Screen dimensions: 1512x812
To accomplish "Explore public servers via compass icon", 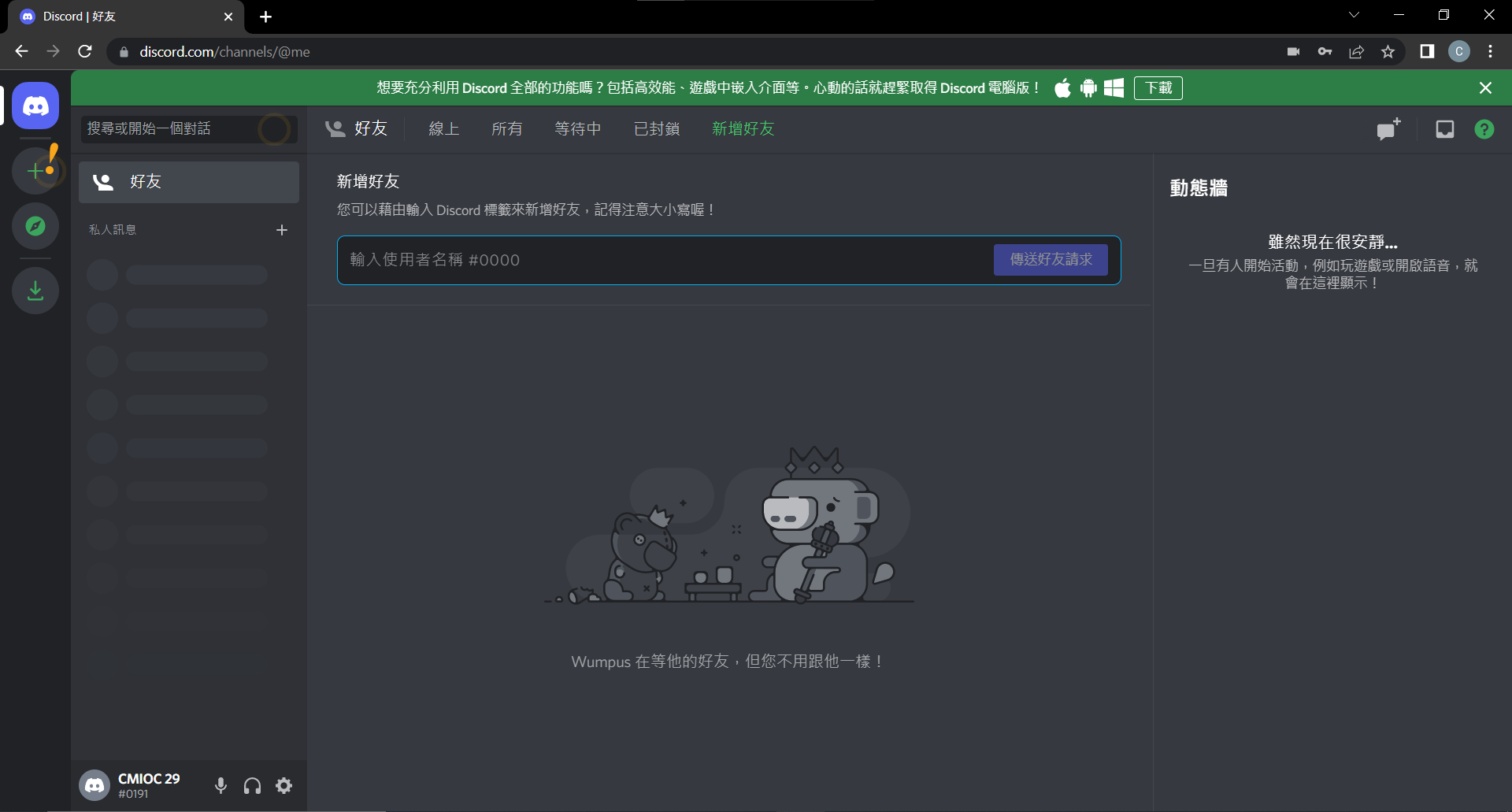I will pos(35,227).
